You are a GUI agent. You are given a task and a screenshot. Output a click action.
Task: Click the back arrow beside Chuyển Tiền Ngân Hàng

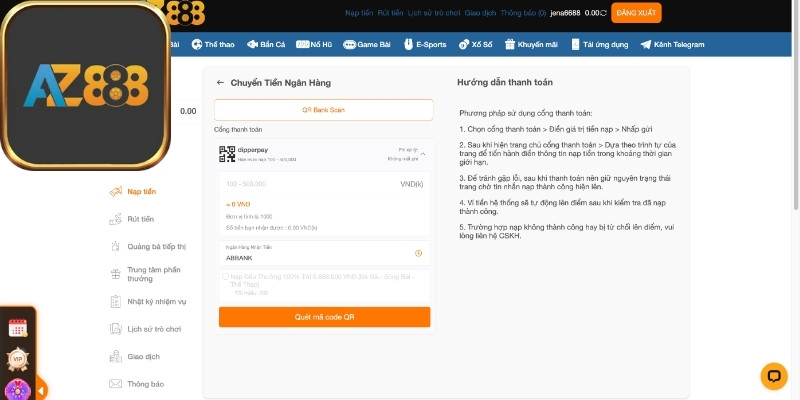(220, 83)
